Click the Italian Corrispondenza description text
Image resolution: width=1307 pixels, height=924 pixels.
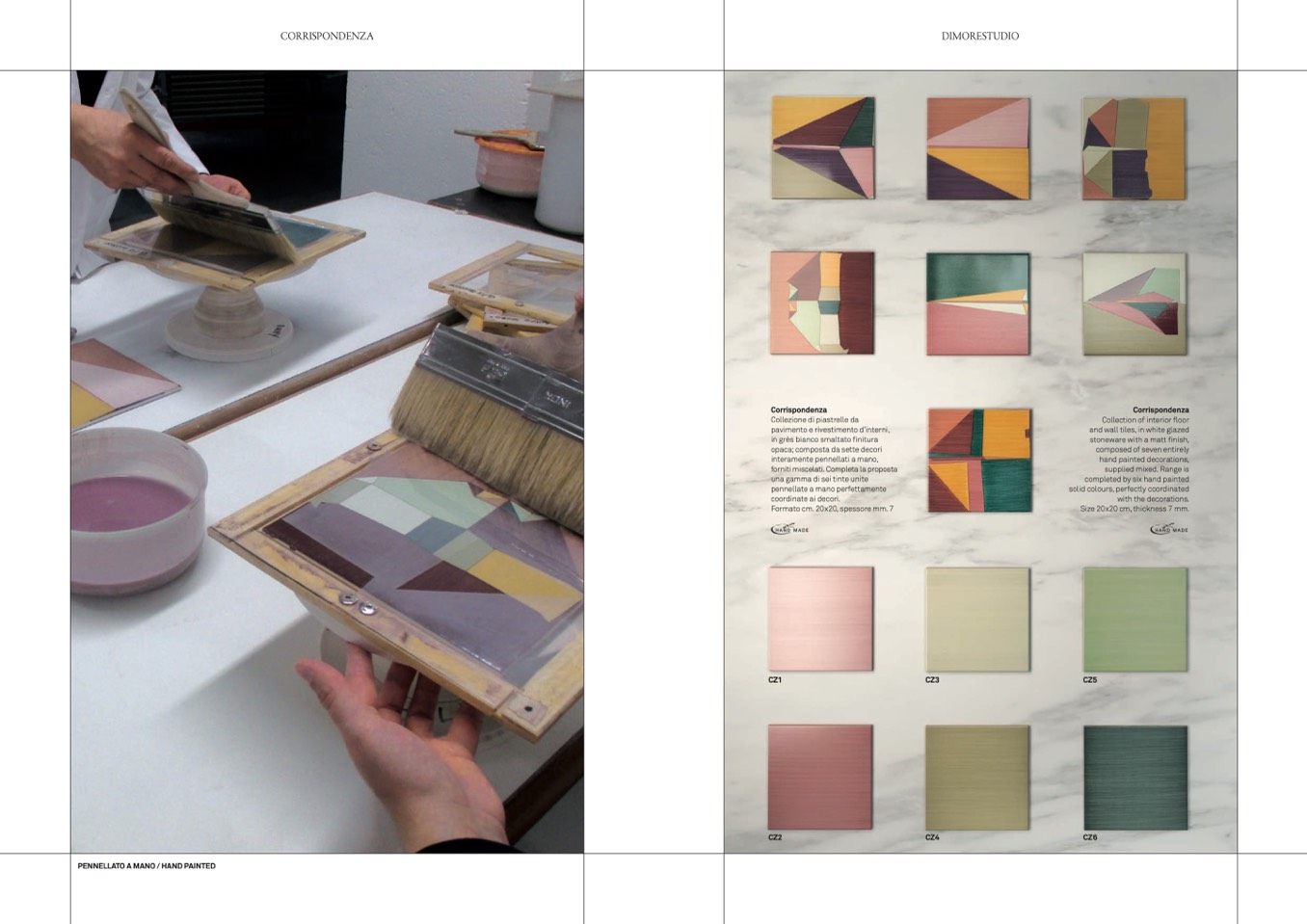832,460
